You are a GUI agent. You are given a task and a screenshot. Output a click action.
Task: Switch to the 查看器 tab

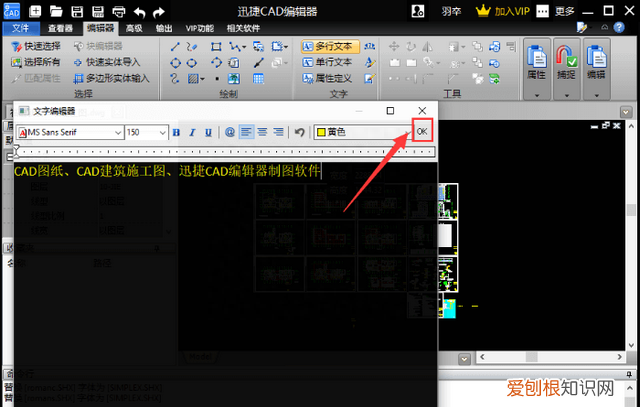pyautogui.click(x=60, y=28)
